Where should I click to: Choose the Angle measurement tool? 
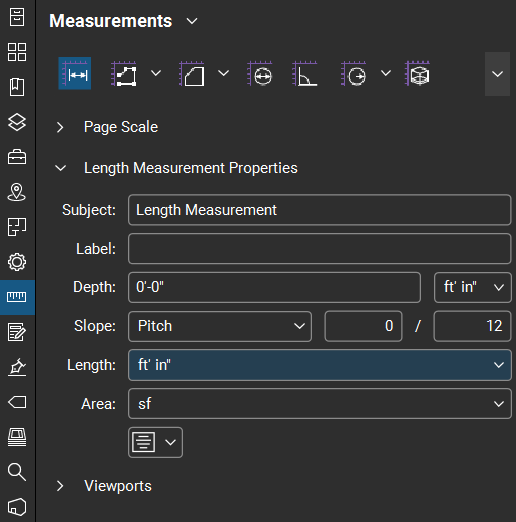[305, 74]
